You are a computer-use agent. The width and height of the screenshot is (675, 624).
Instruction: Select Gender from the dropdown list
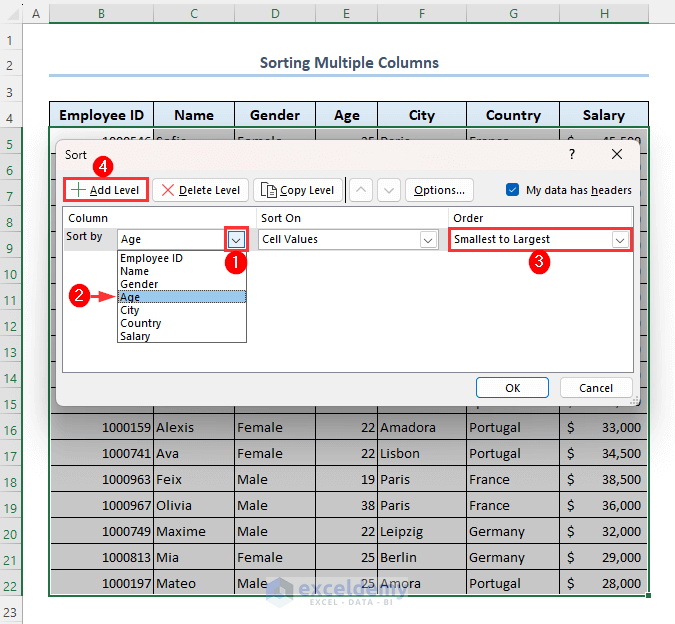[x=138, y=284]
